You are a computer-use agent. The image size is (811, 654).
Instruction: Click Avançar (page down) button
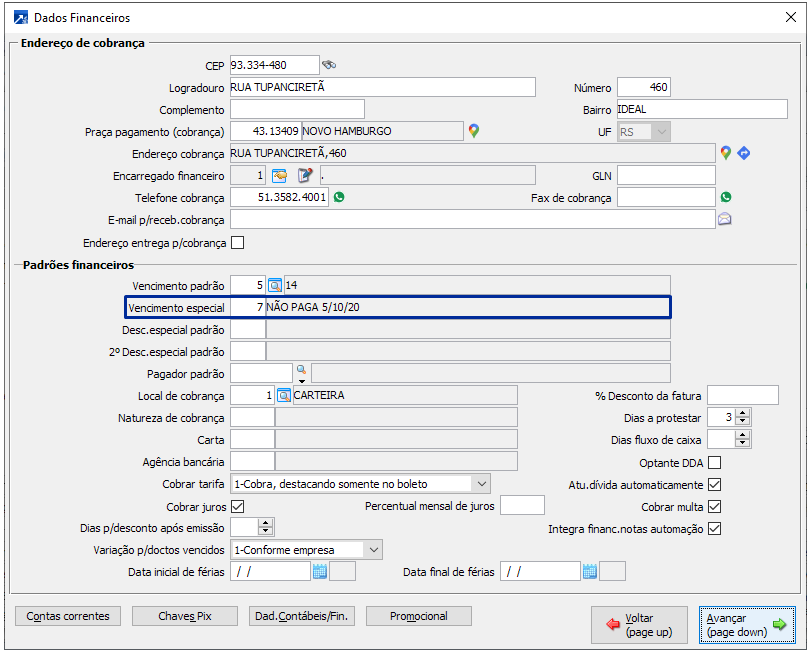pyautogui.click(x=746, y=625)
